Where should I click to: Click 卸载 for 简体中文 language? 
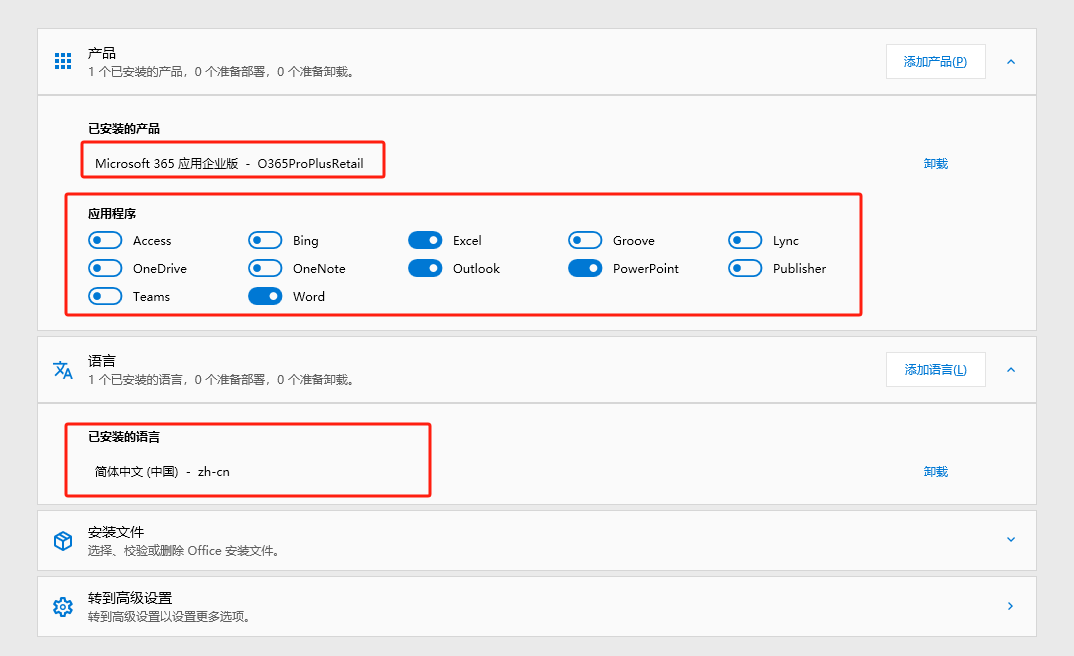point(936,472)
